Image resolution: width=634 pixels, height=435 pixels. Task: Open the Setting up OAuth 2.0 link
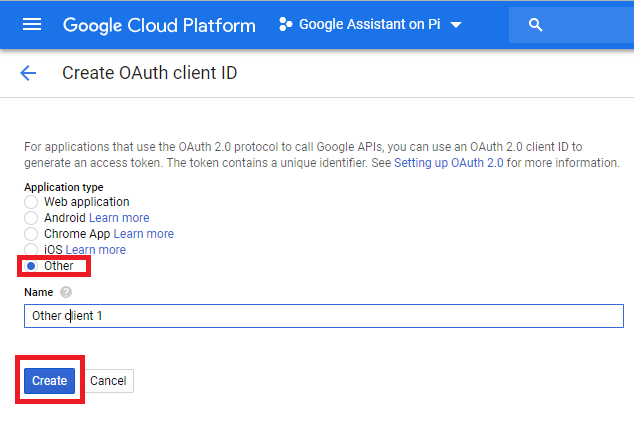tap(448, 163)
